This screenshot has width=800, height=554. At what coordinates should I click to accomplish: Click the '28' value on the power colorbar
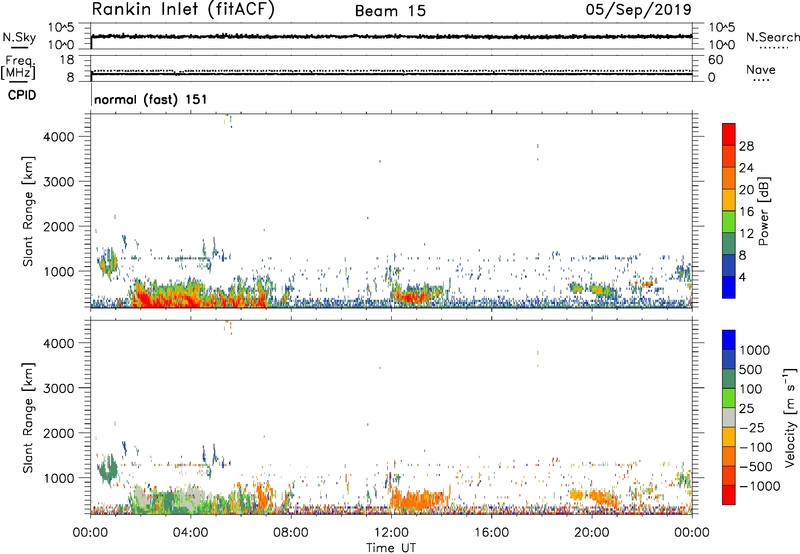746,146
